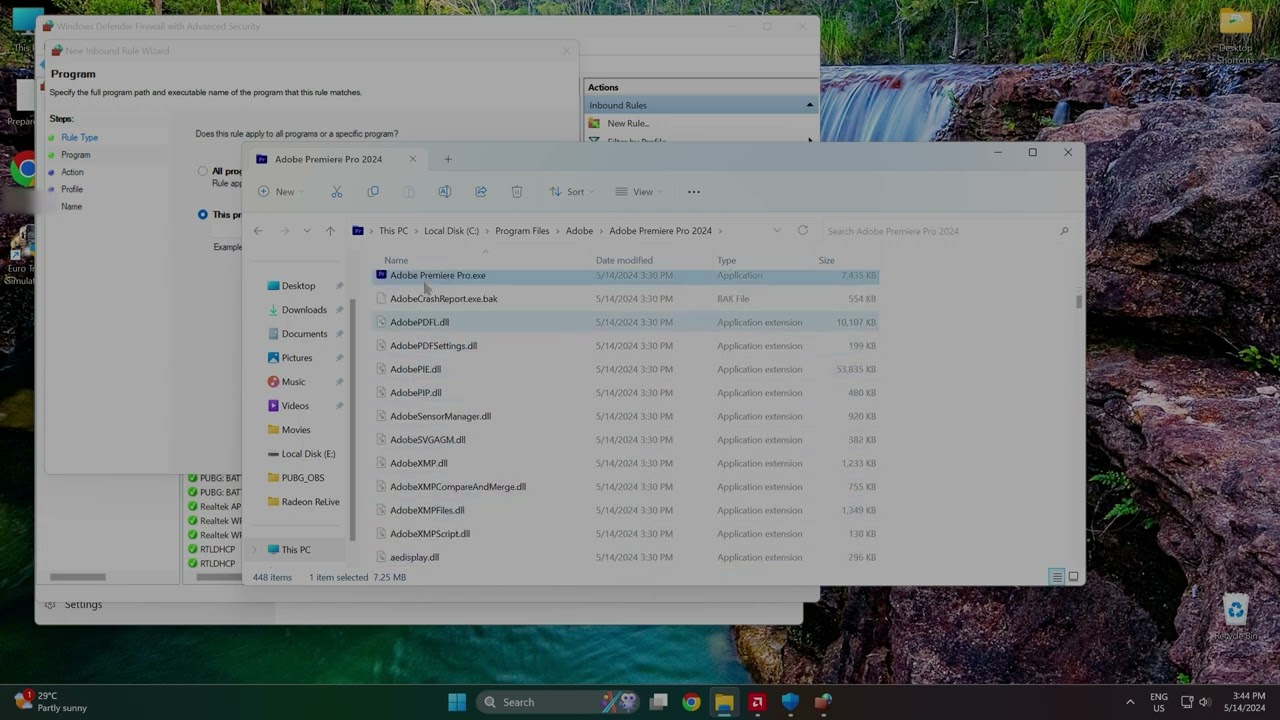
Task: Click the search magnifier icon in Explorer
Action: point(1064,231)
